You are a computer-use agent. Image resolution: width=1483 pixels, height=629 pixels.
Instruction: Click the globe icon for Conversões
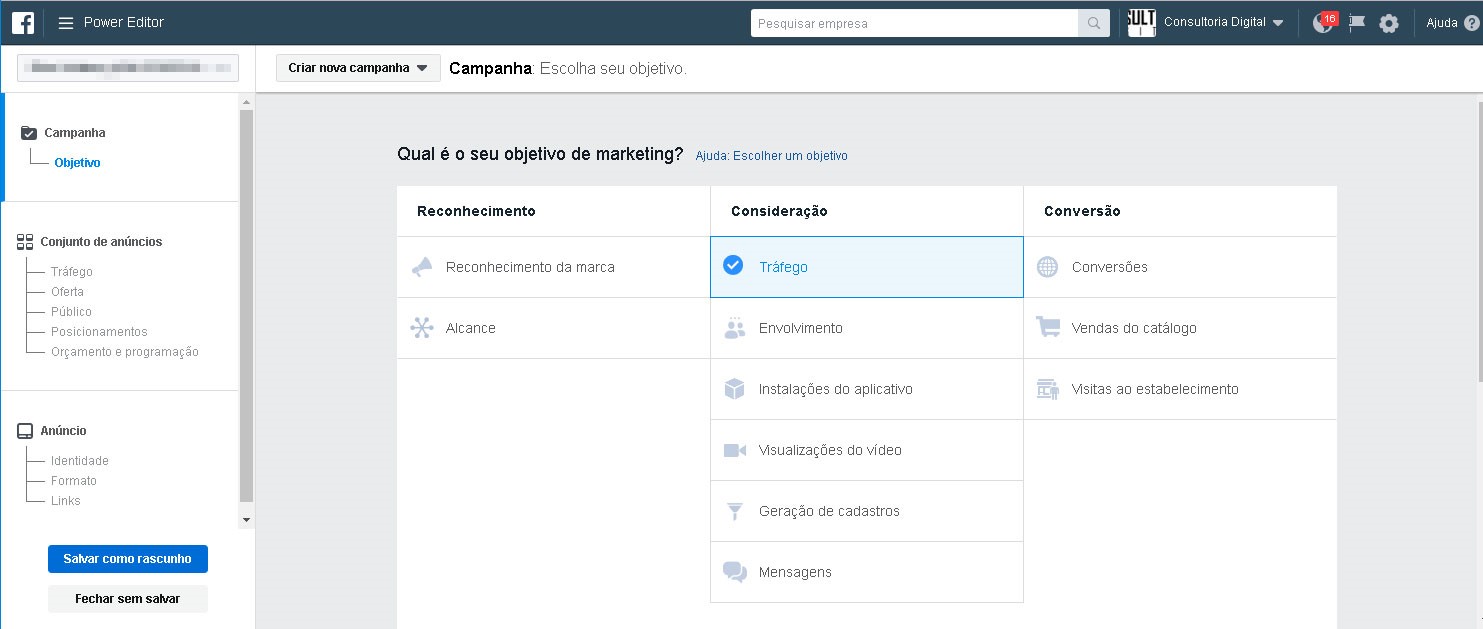tap(1047, 267)
